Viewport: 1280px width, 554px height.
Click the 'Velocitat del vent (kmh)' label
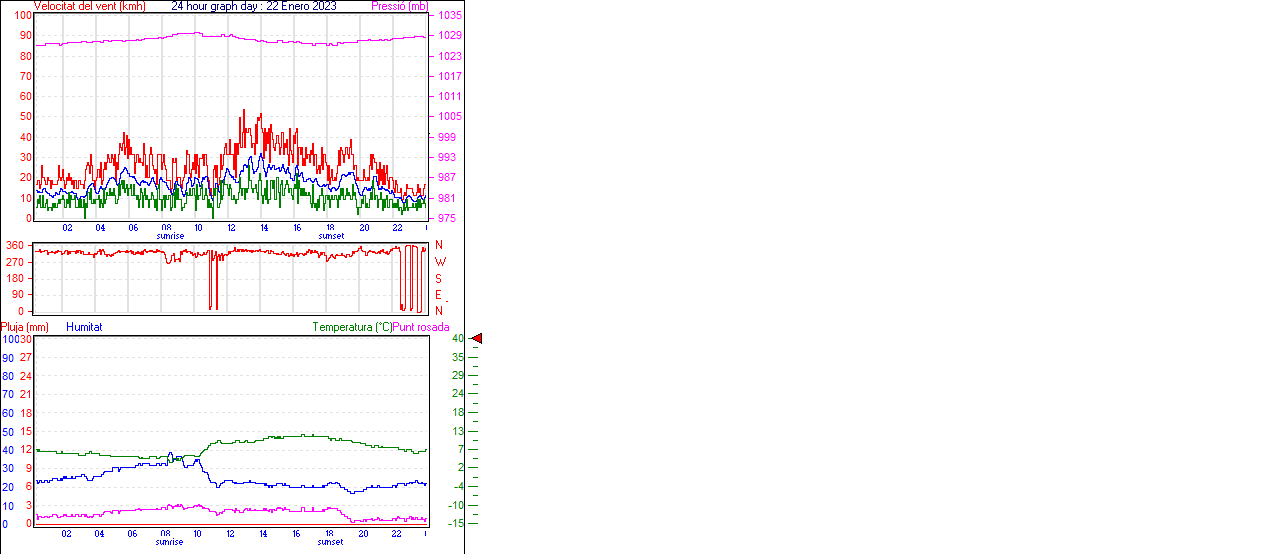click(90, 6)
